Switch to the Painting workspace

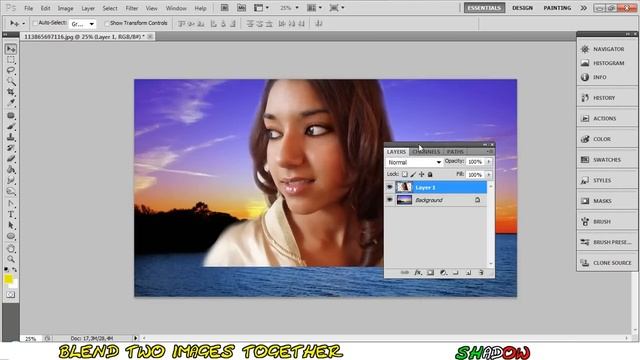pos(557,8)
